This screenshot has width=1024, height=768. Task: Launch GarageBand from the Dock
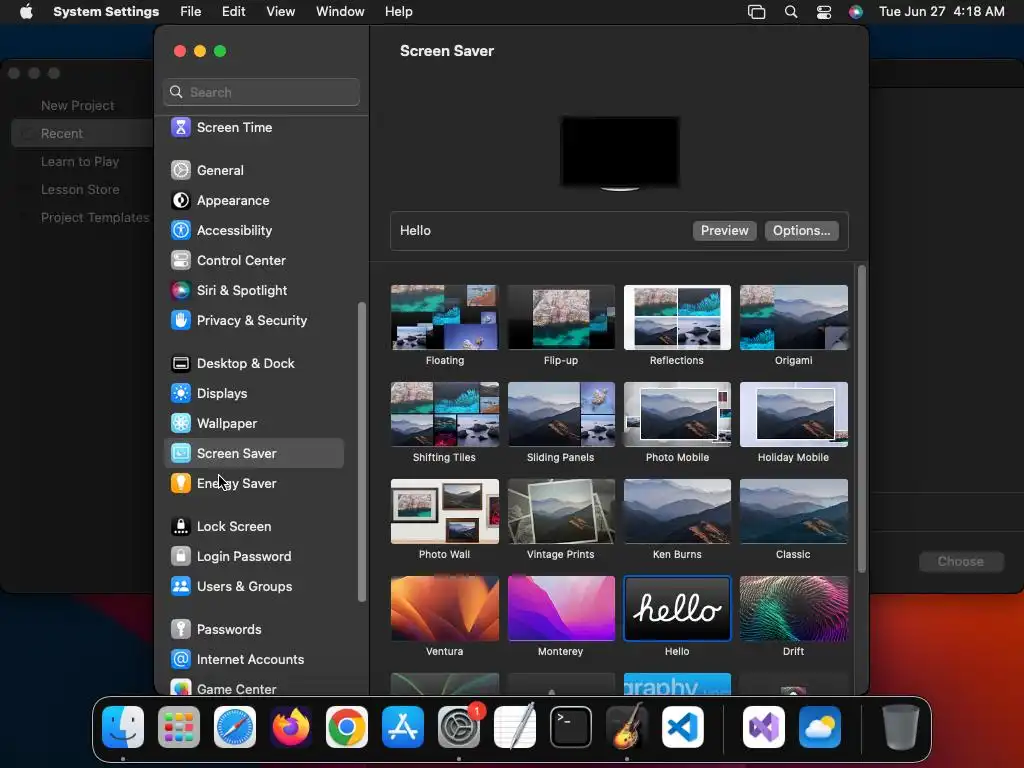627,727
